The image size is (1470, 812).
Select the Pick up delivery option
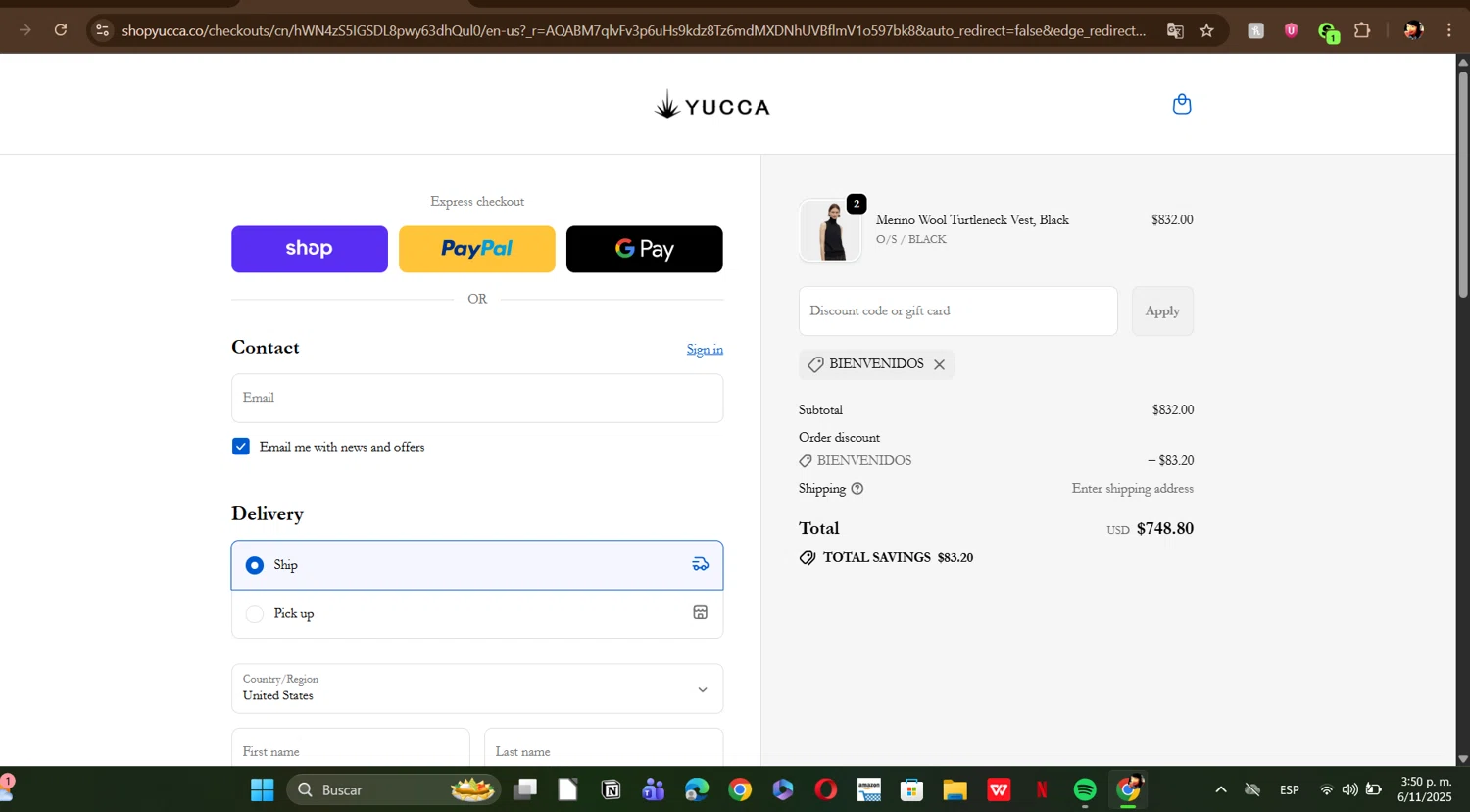[477, 614]
